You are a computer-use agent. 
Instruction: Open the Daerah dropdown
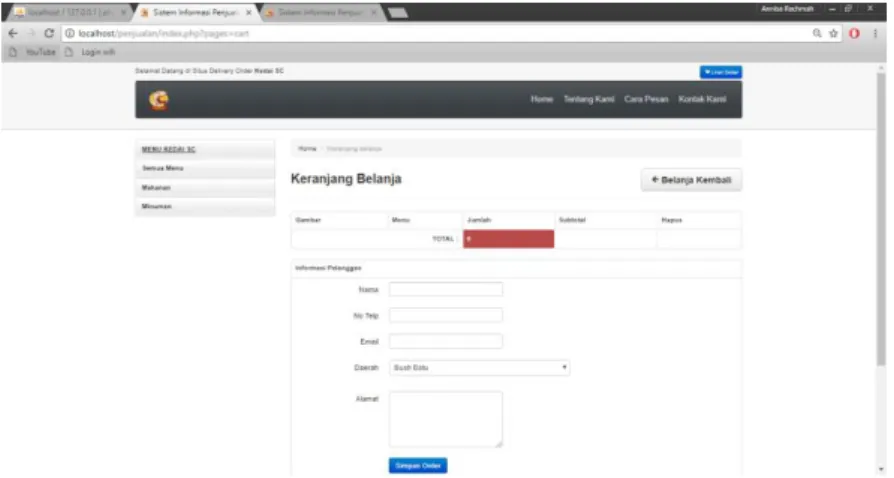tap(479, 368)
